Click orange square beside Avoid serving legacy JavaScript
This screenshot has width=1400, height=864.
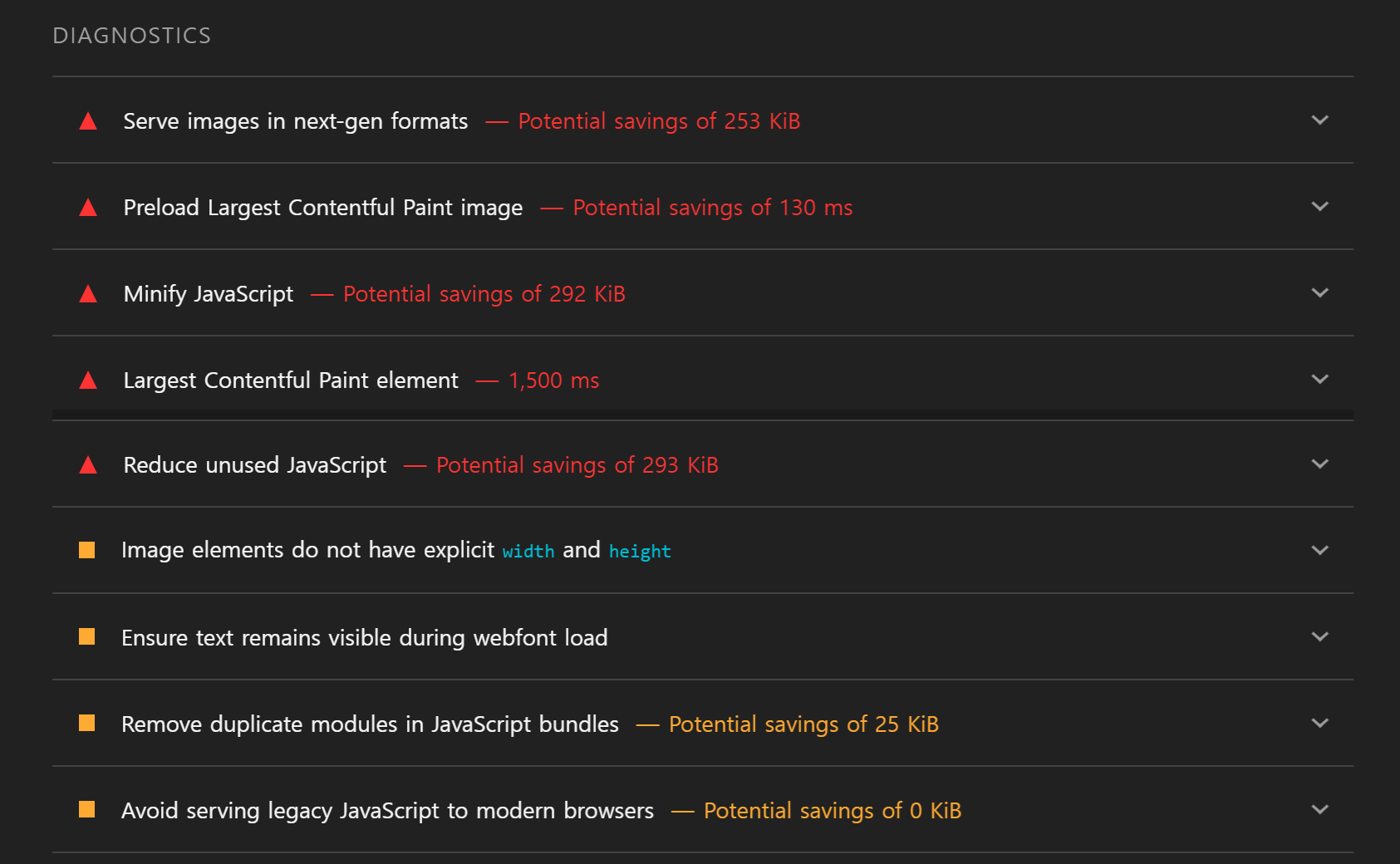point(86,809)
